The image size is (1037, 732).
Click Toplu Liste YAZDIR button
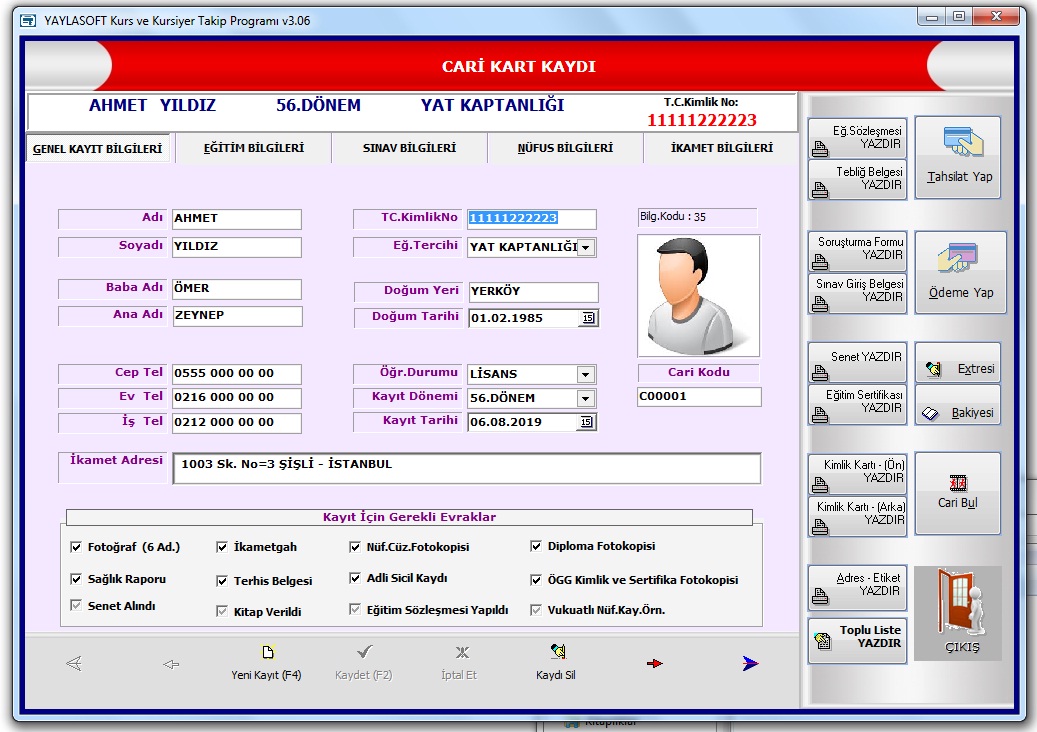[x=857, y=640]
